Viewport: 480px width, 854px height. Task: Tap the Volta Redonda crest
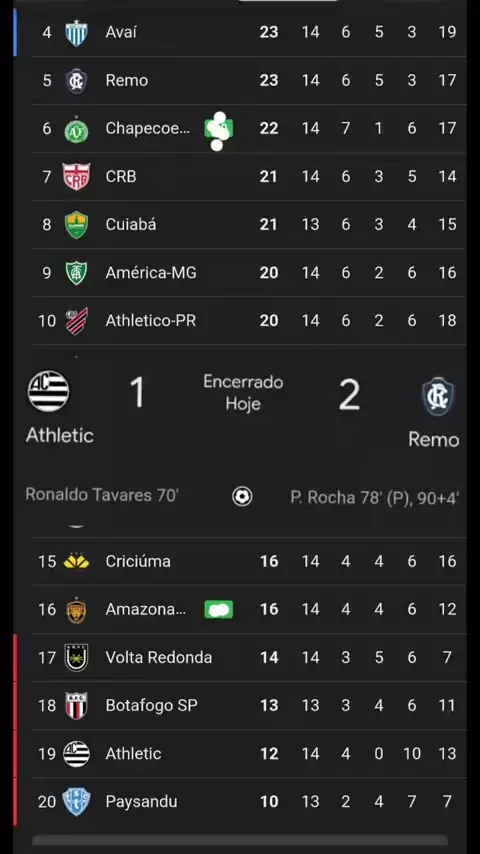click(76, 657)
